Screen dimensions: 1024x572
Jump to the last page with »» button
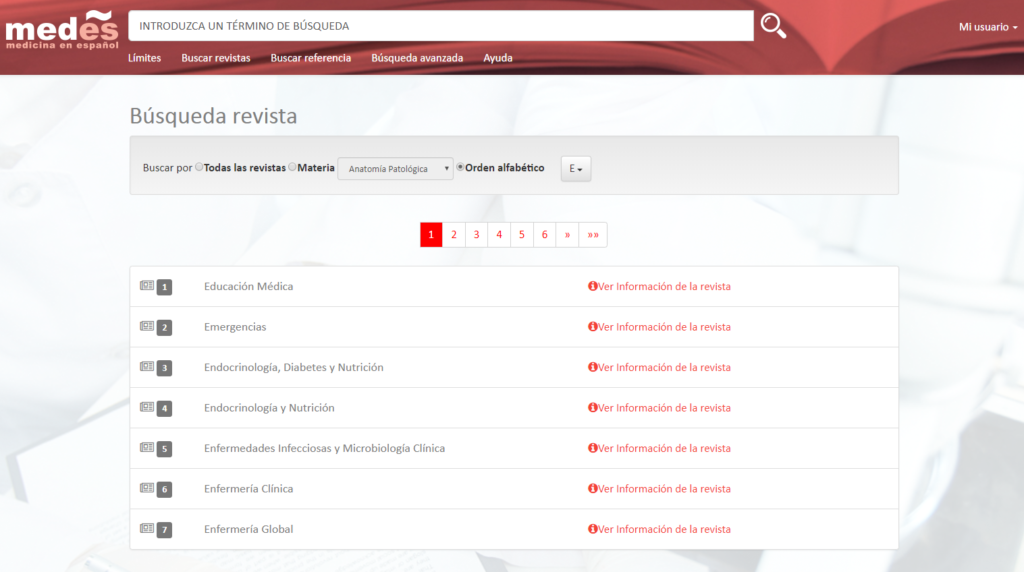pos(593,235)
